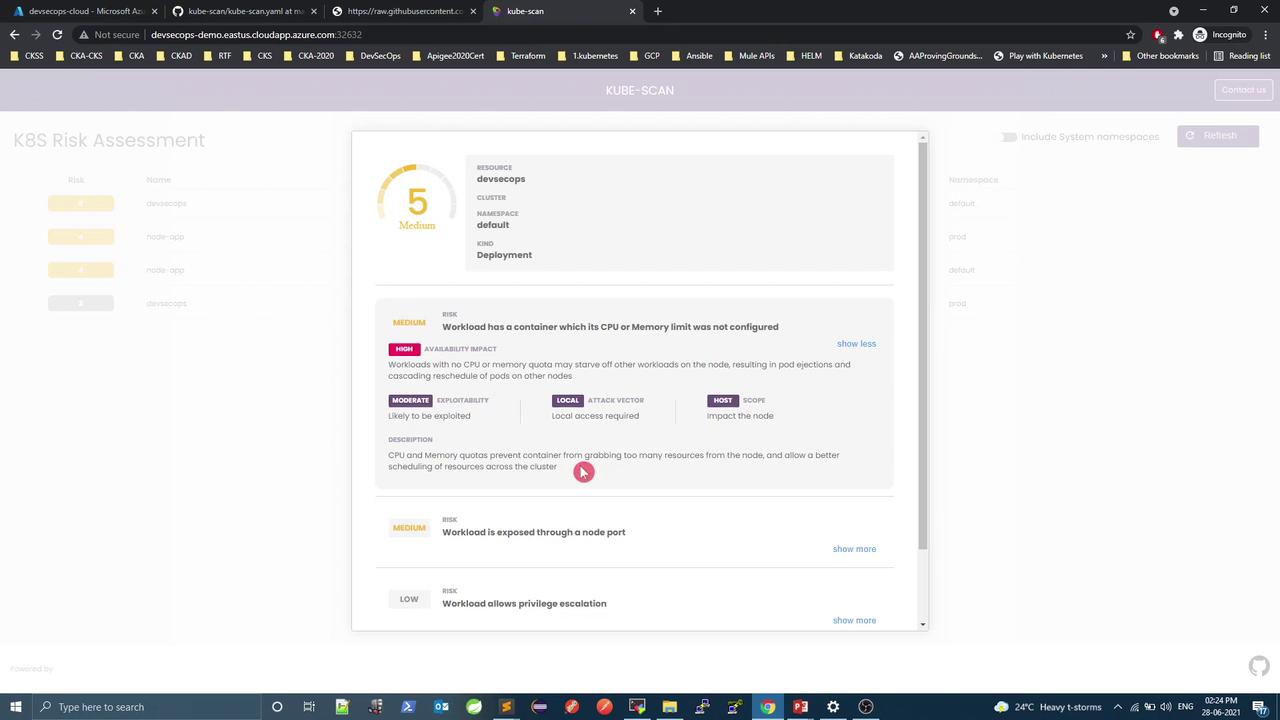Open the Terraform bookmark folder
This screenshot has height=720, width=1280.
point(520,56)
